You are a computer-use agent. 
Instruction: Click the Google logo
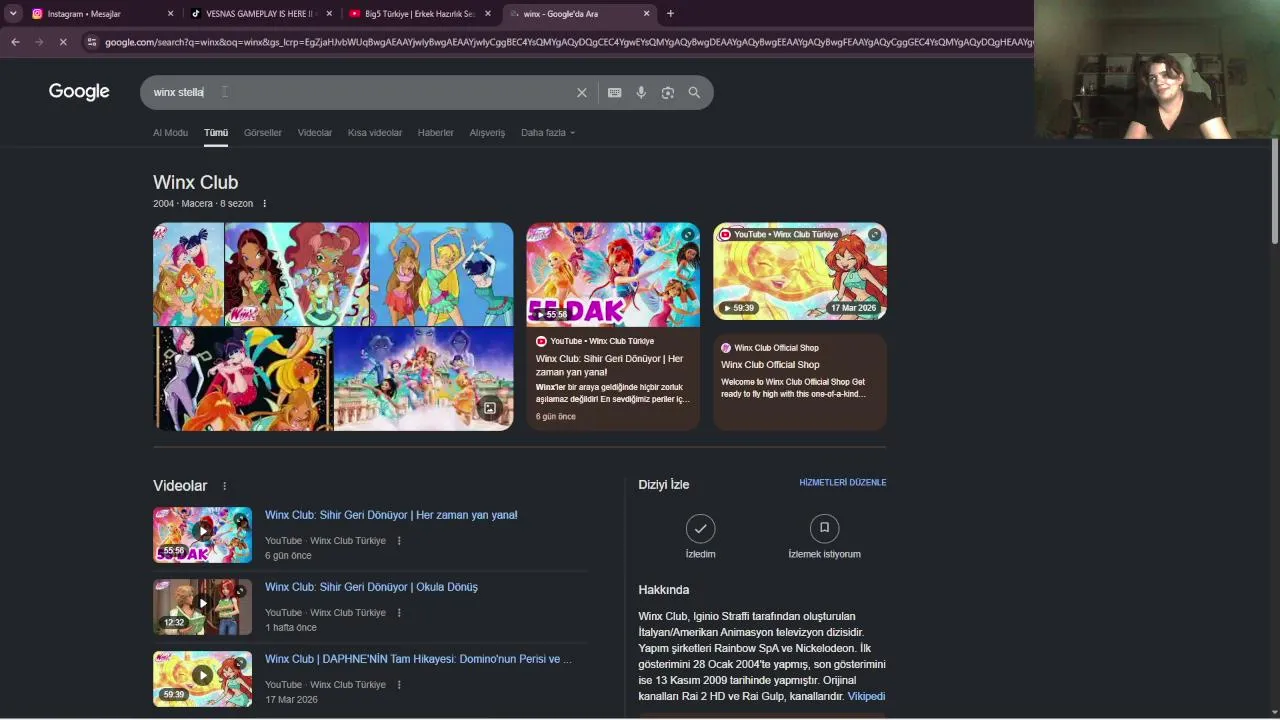[x=79, y=92]
